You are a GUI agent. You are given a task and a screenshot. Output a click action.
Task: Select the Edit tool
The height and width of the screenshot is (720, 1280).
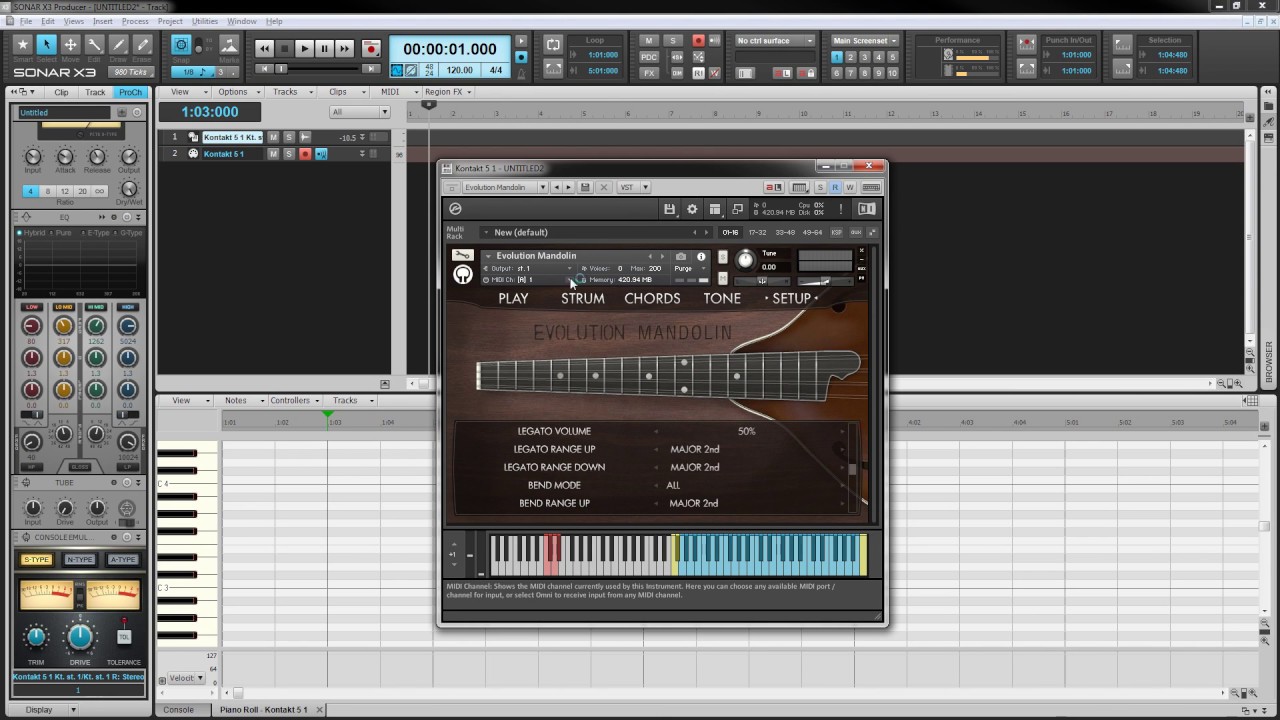[x=95, y=45]
